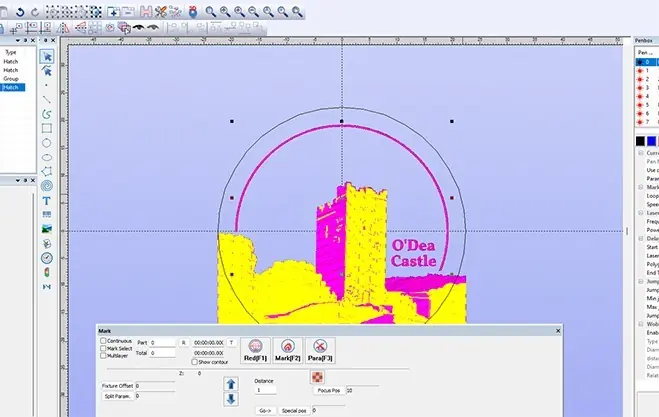Click the second grey eye icon
Image resolution: width=659 pixels, height=417 pixels.
153,28
